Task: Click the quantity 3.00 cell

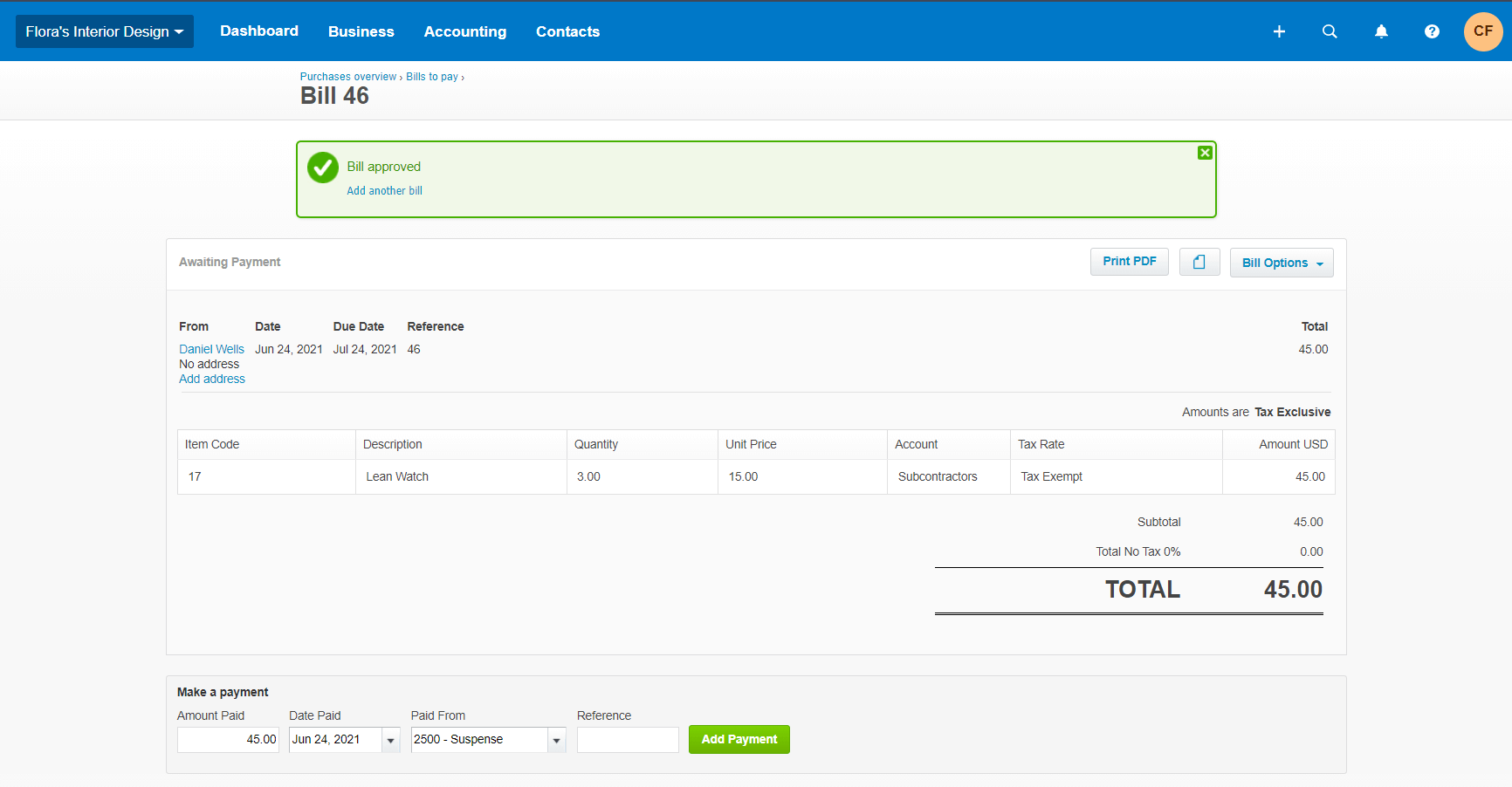Action: pyautogui.click(x=643, y=476)
